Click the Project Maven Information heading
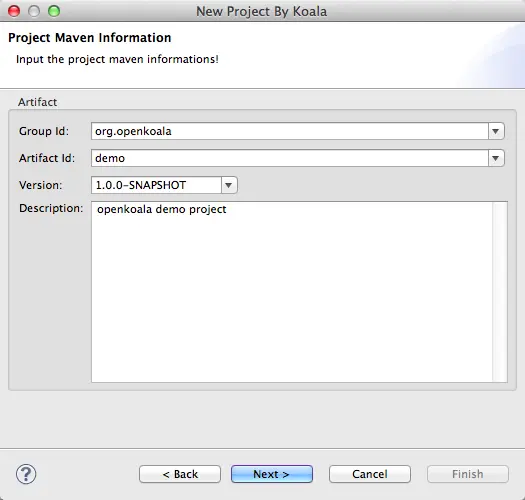This screenshot has width=525, height=500. [90, 38]
